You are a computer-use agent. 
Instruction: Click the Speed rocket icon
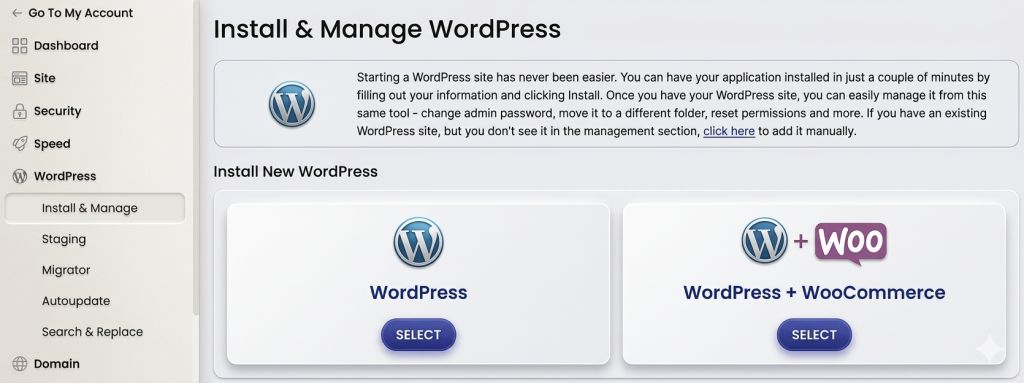20,144
